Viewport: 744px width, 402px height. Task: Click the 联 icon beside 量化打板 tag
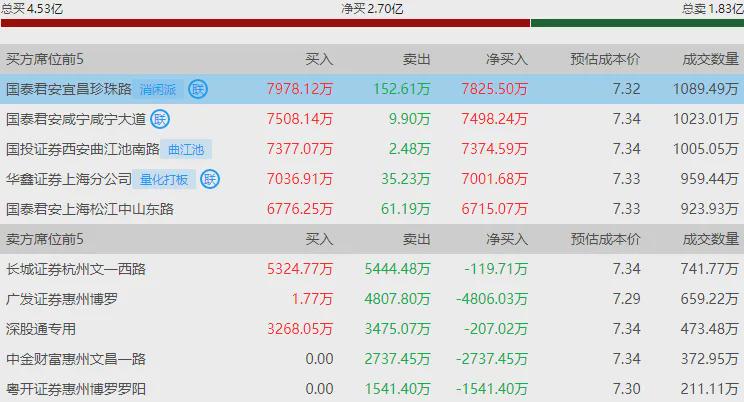tap(210, 179)
